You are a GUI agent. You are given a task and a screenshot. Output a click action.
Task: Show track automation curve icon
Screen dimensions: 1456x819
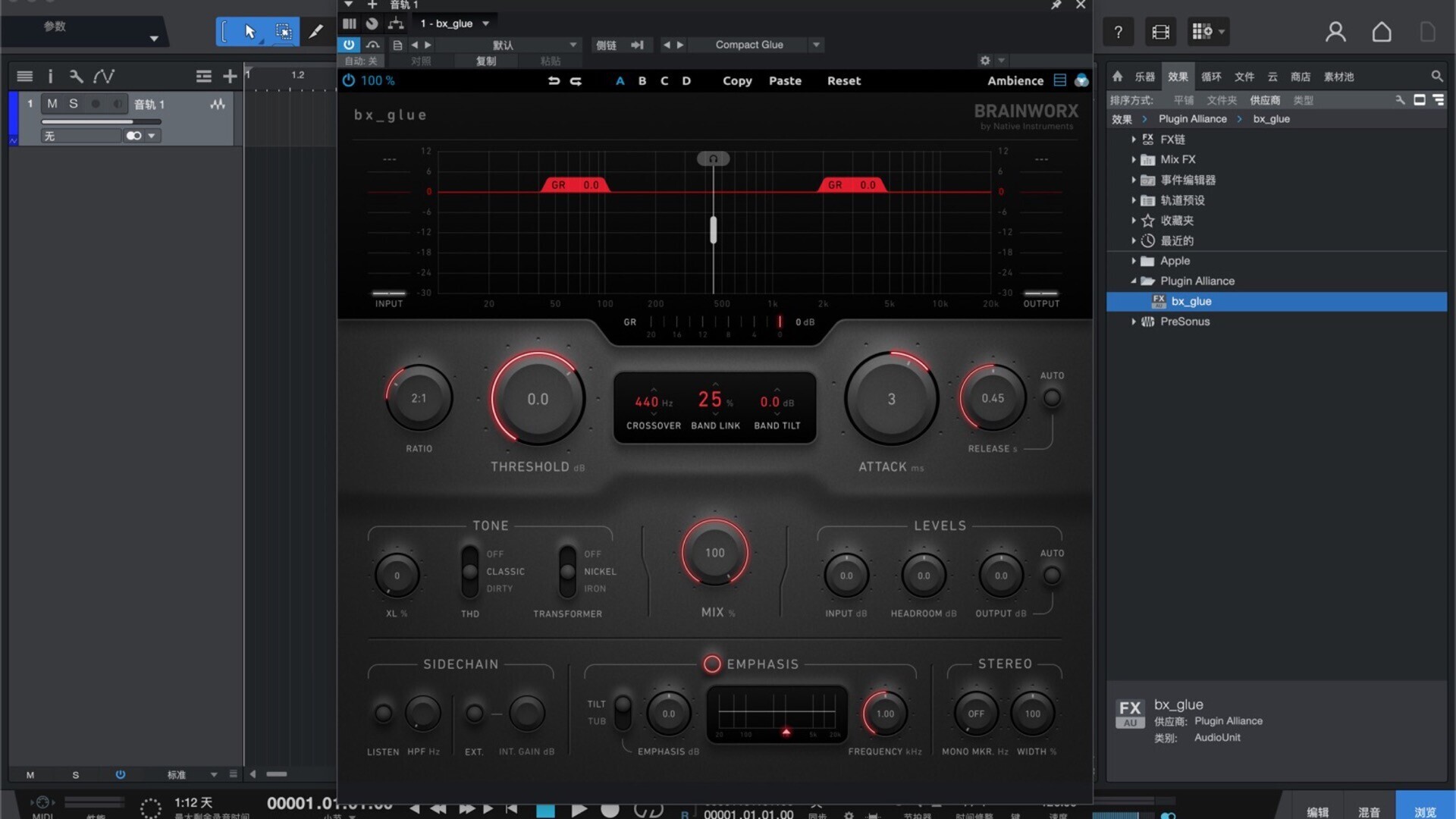coord(104,76)
